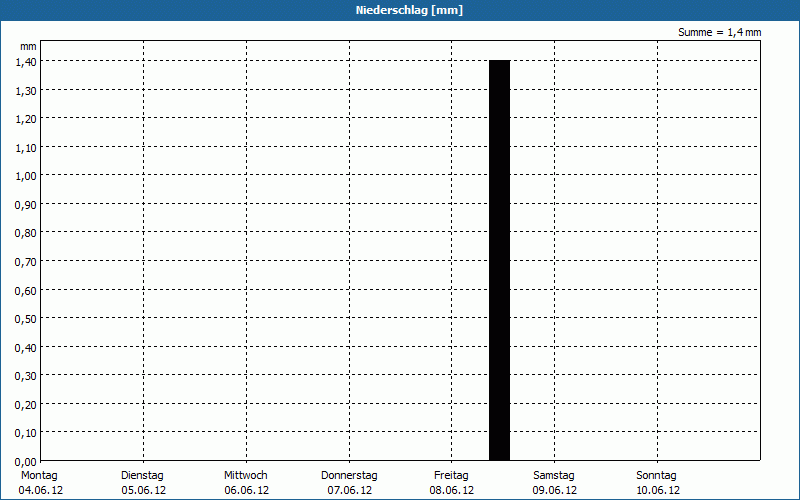Click the Dienstag axis label

click(x=142, y=475)
